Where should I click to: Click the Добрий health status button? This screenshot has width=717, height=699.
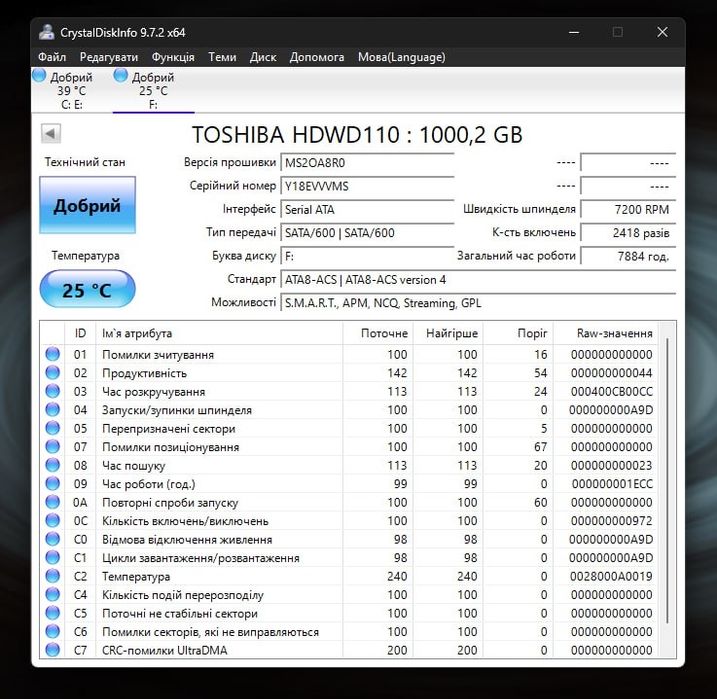point(87,205)
